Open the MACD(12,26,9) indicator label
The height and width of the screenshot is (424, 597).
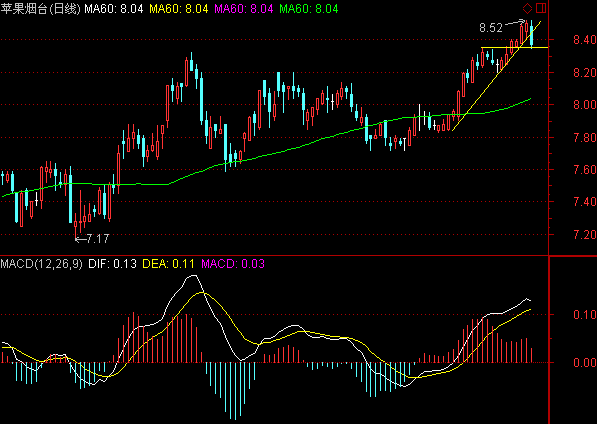[x=41, y=264]
